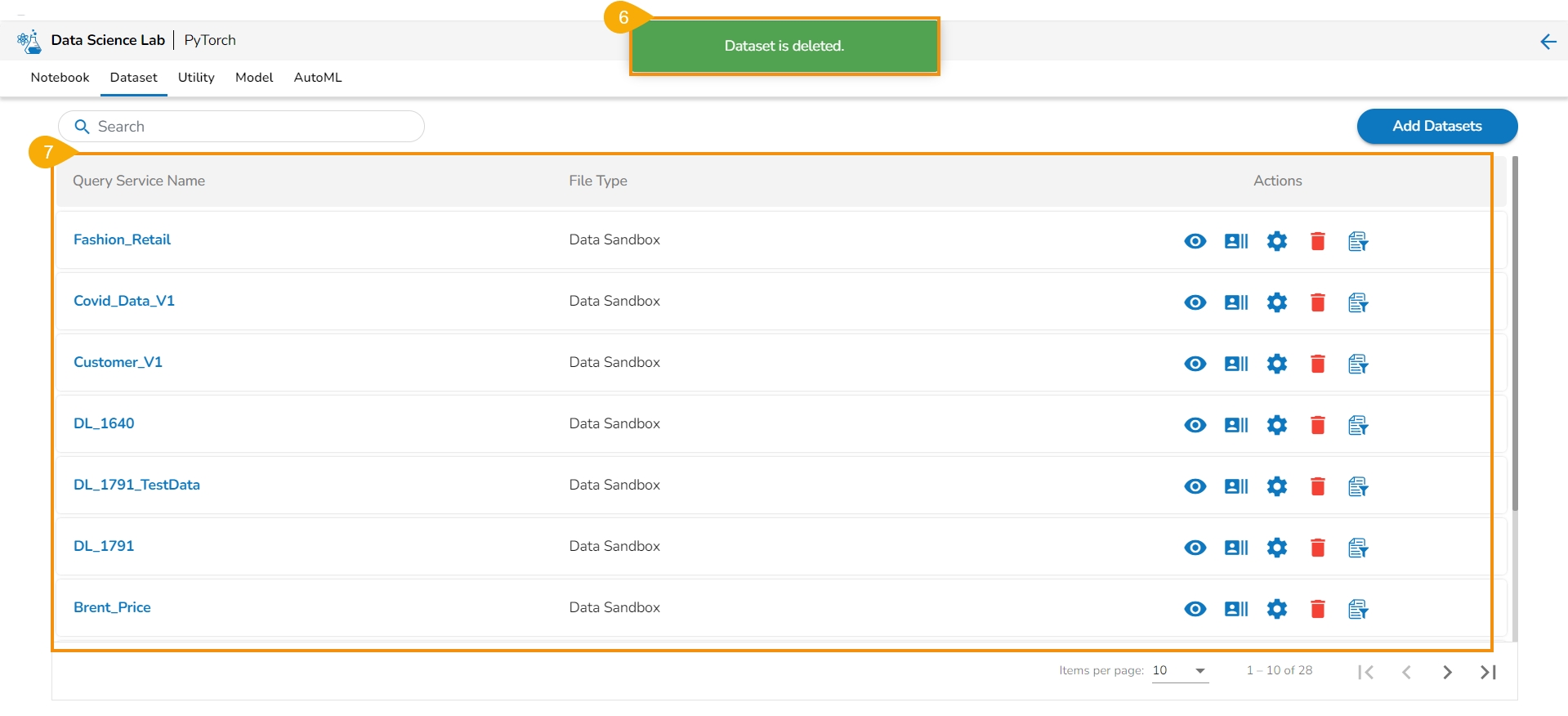Click the Add Datasets button
Screen dimensions: 1568x716
[1436, 126]
